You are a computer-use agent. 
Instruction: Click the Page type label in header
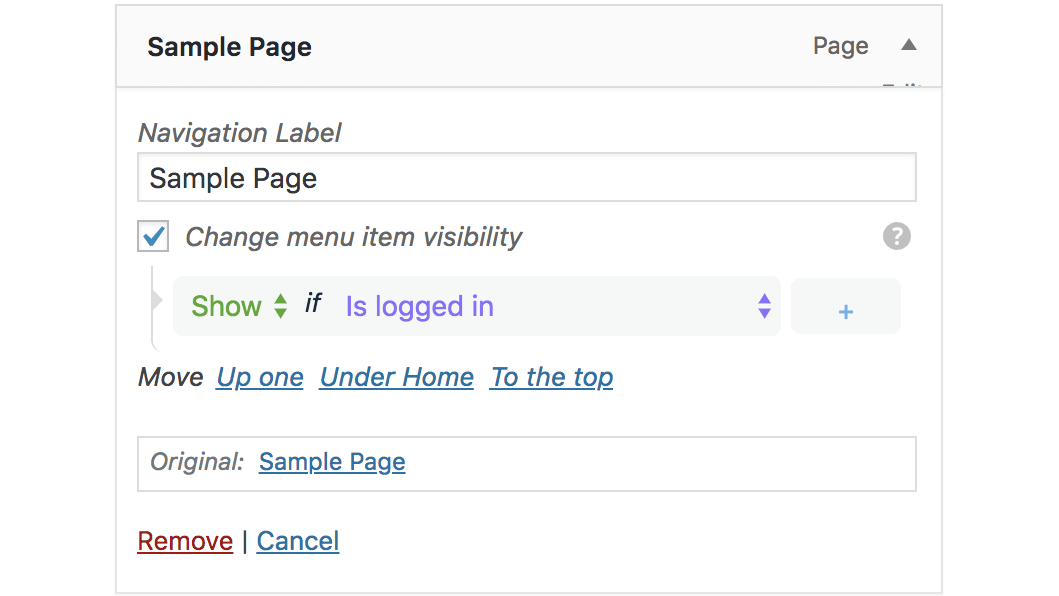840,46
